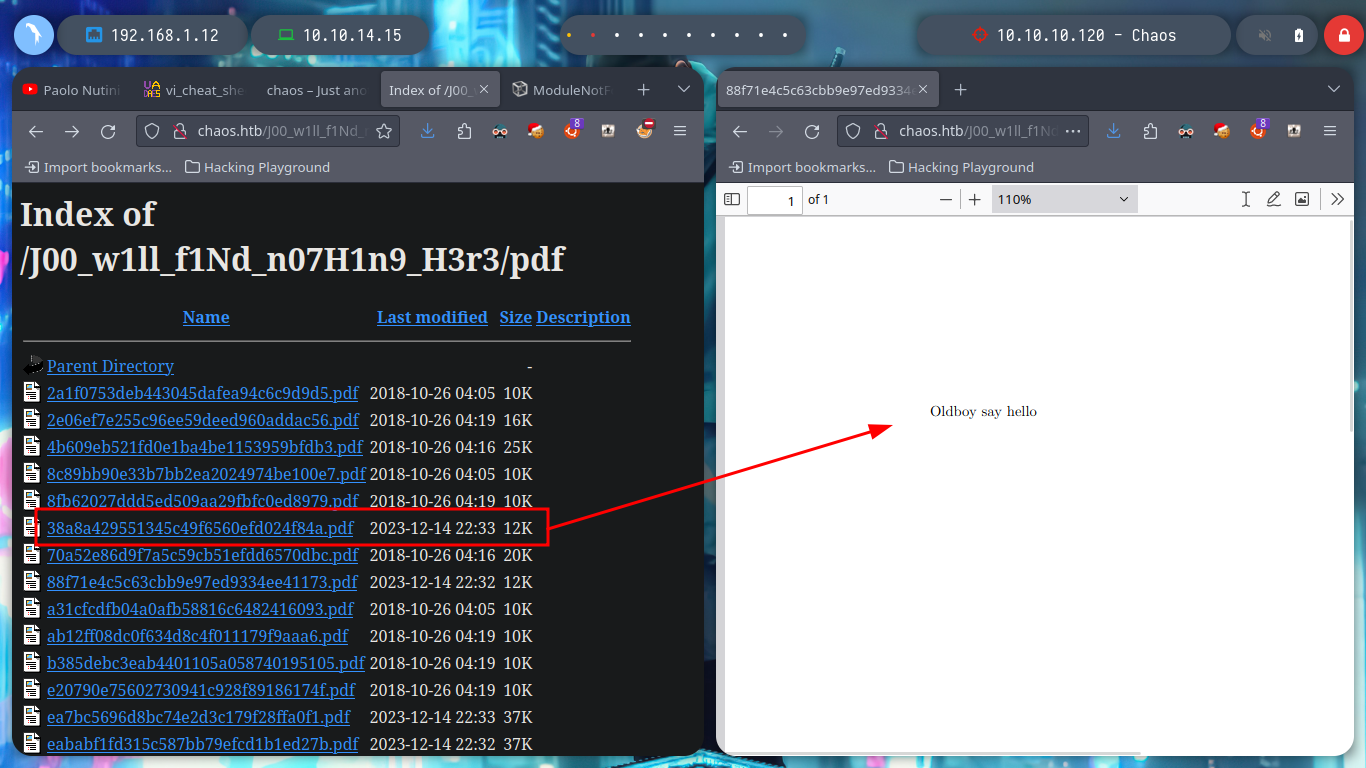Close the Index of /J00 tab
Image resolution: width=1366 pixels, height=768 pixels.
484,90
